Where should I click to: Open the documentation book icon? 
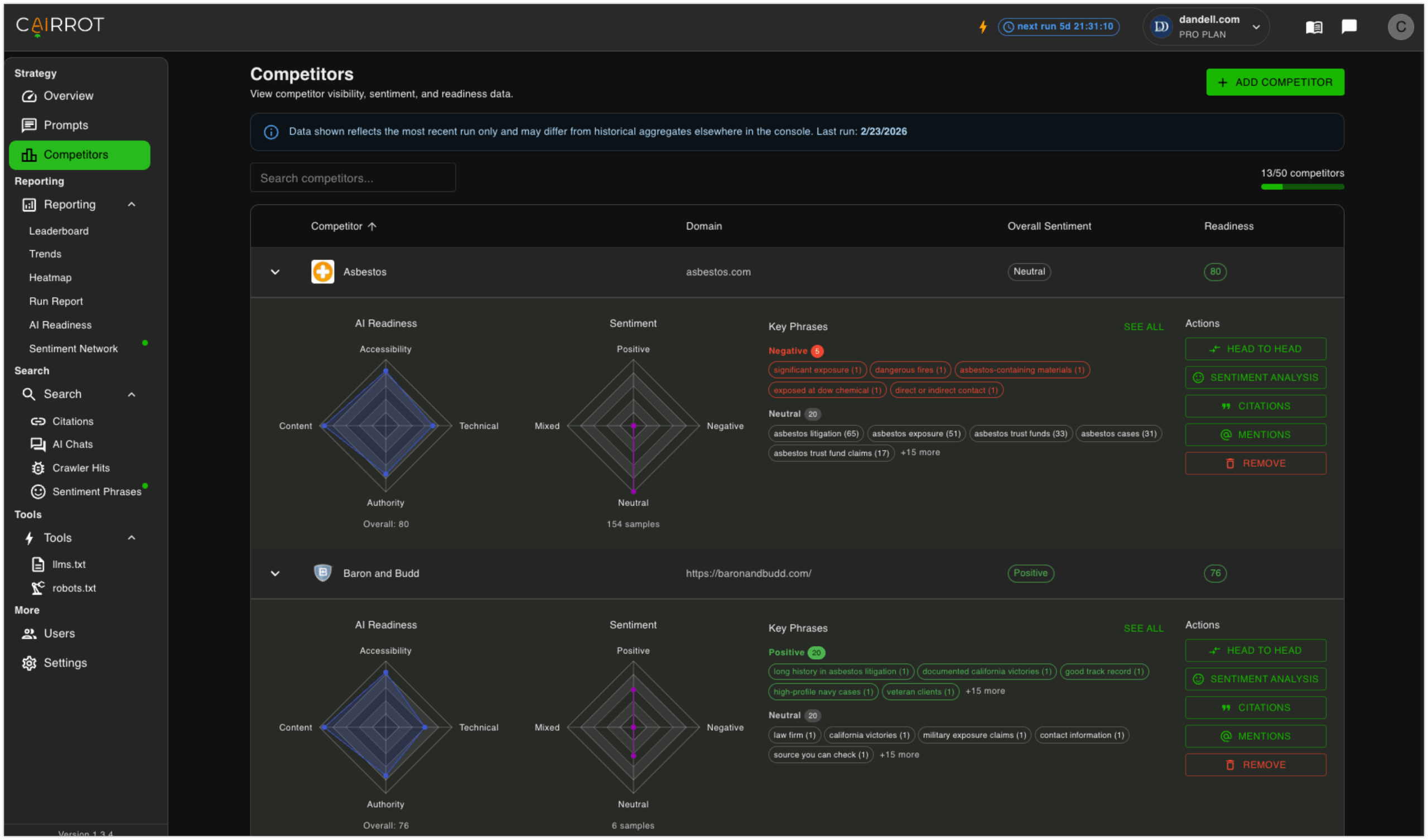1315,27
